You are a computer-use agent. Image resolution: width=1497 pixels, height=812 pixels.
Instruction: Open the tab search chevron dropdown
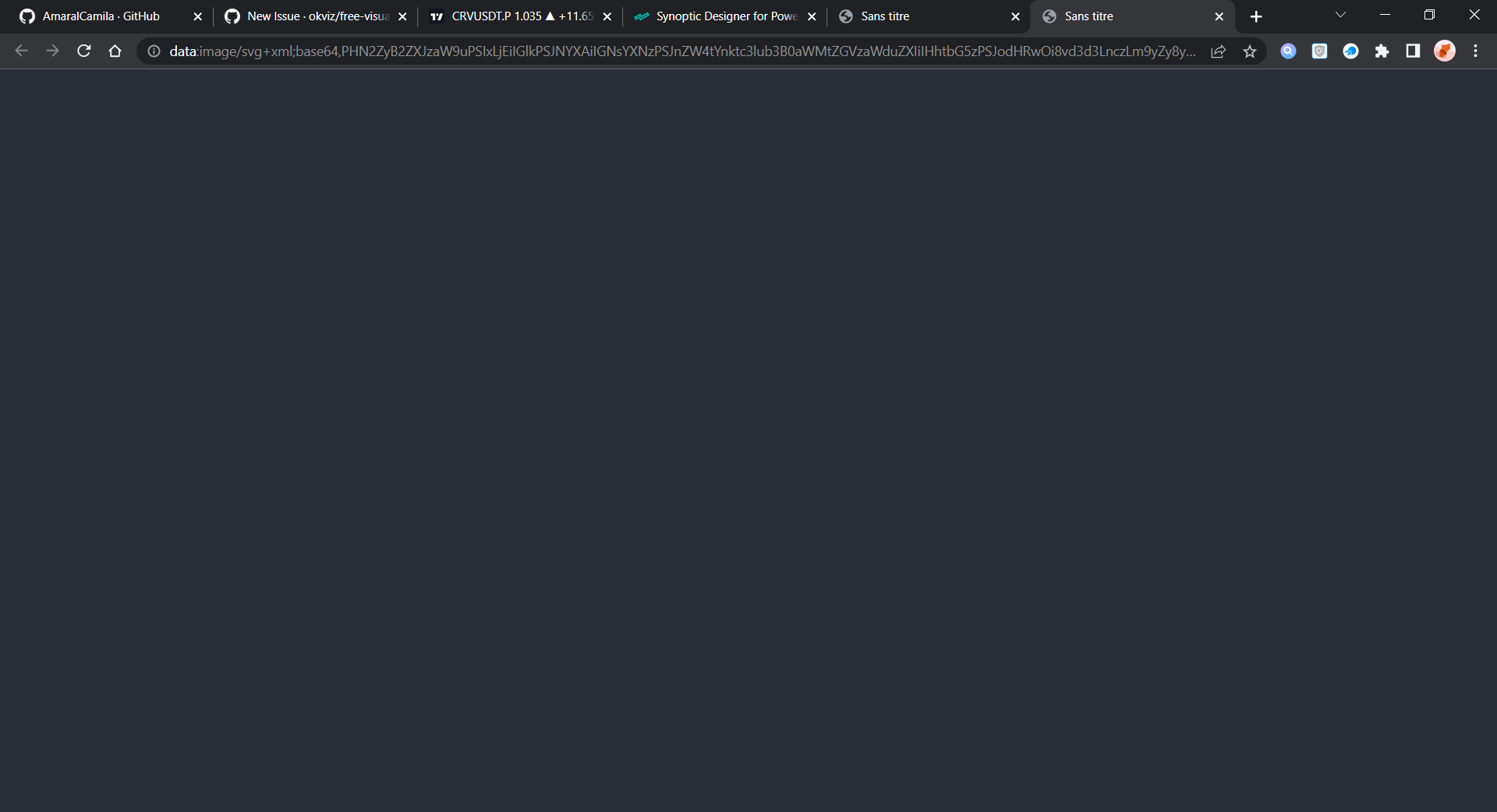tap(1340, 15)
